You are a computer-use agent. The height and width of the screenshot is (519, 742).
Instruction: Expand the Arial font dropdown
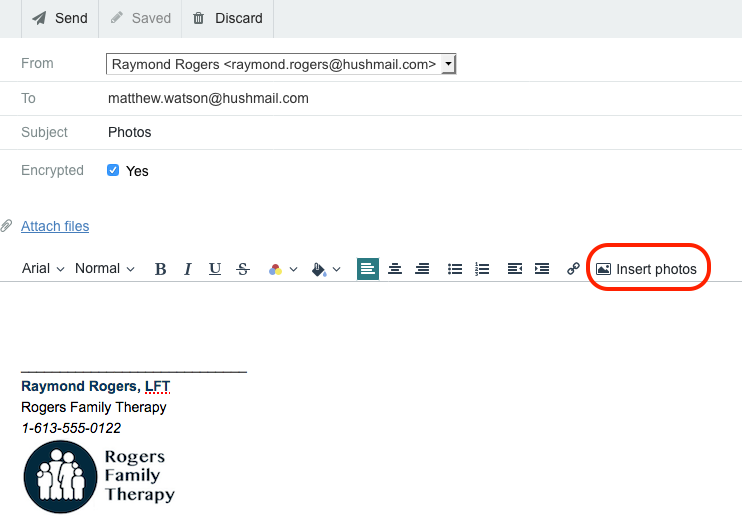pyautogui.click(x=43, y=268)
